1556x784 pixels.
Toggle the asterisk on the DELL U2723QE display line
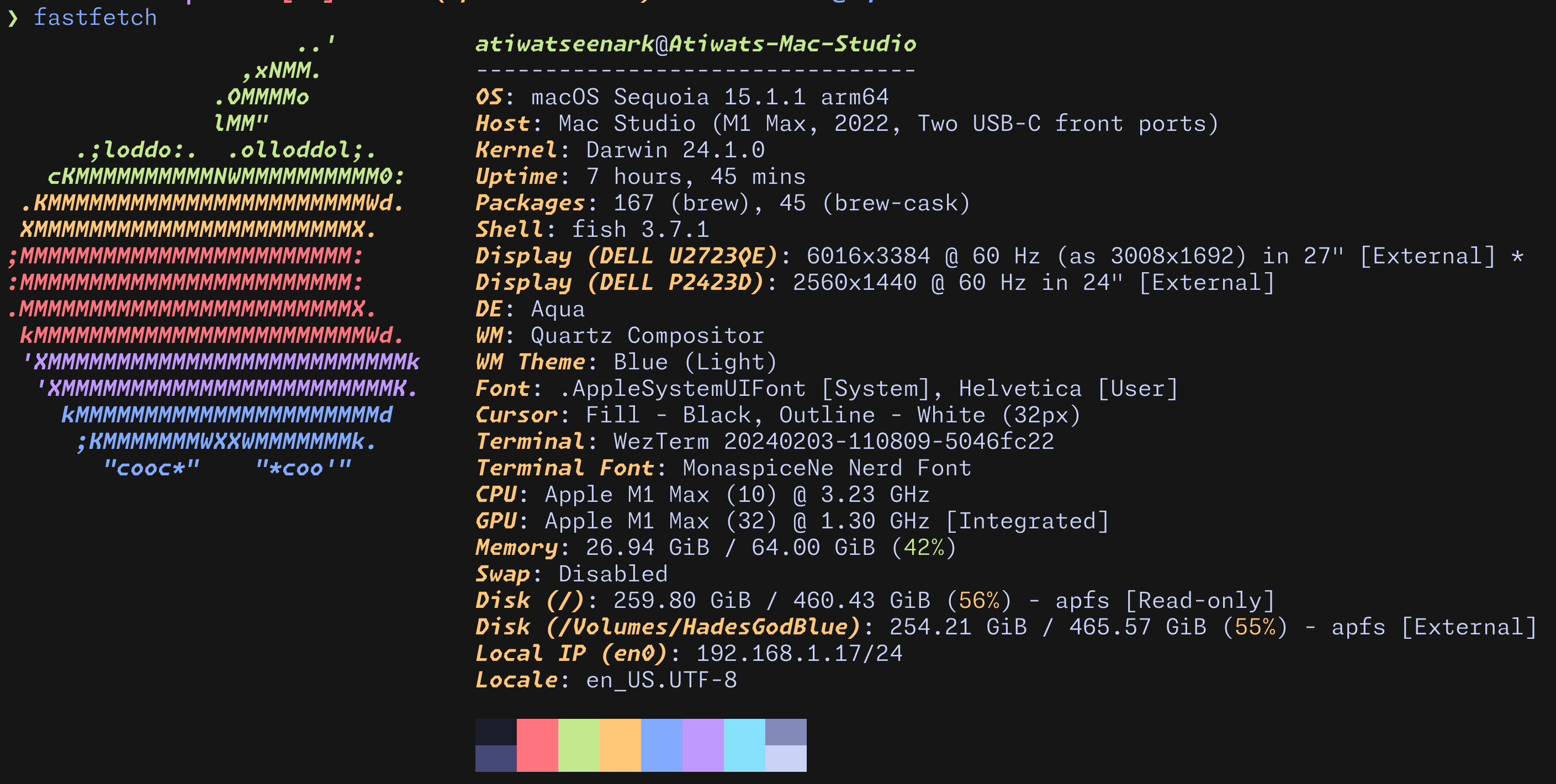pyautogui.click(x=1518, y=256)
